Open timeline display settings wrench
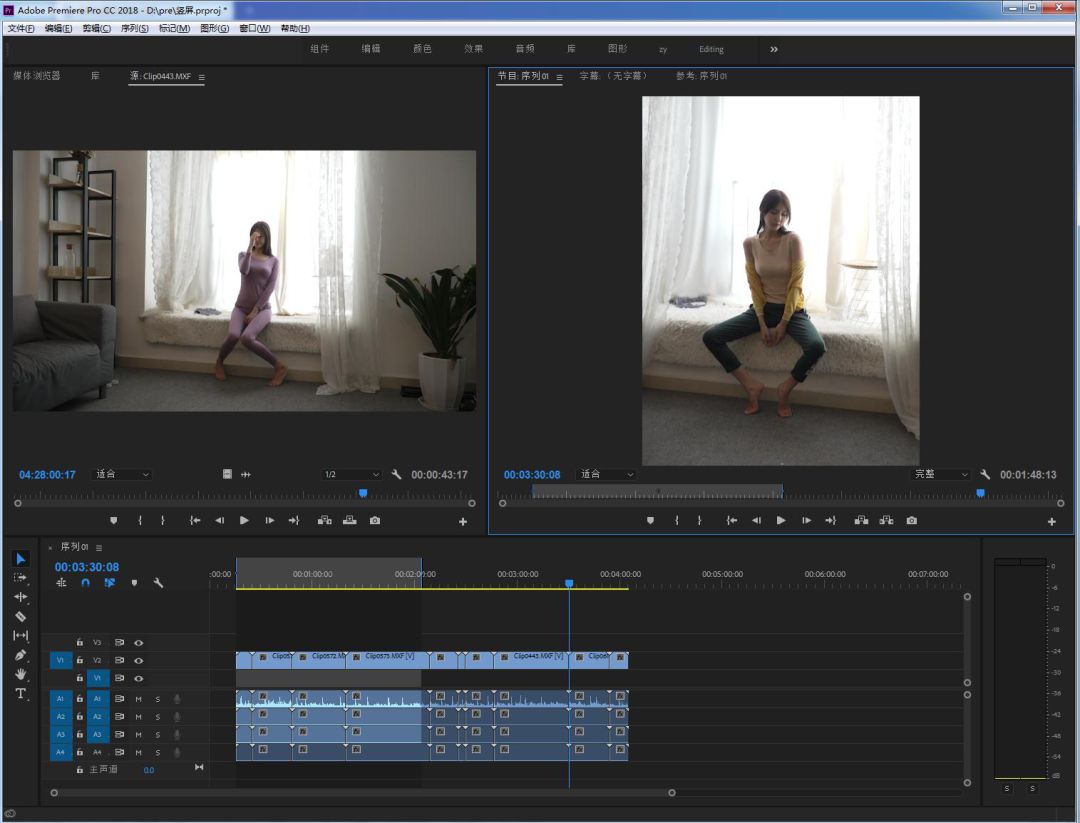 pyautogui.click(x=158, y=583)
